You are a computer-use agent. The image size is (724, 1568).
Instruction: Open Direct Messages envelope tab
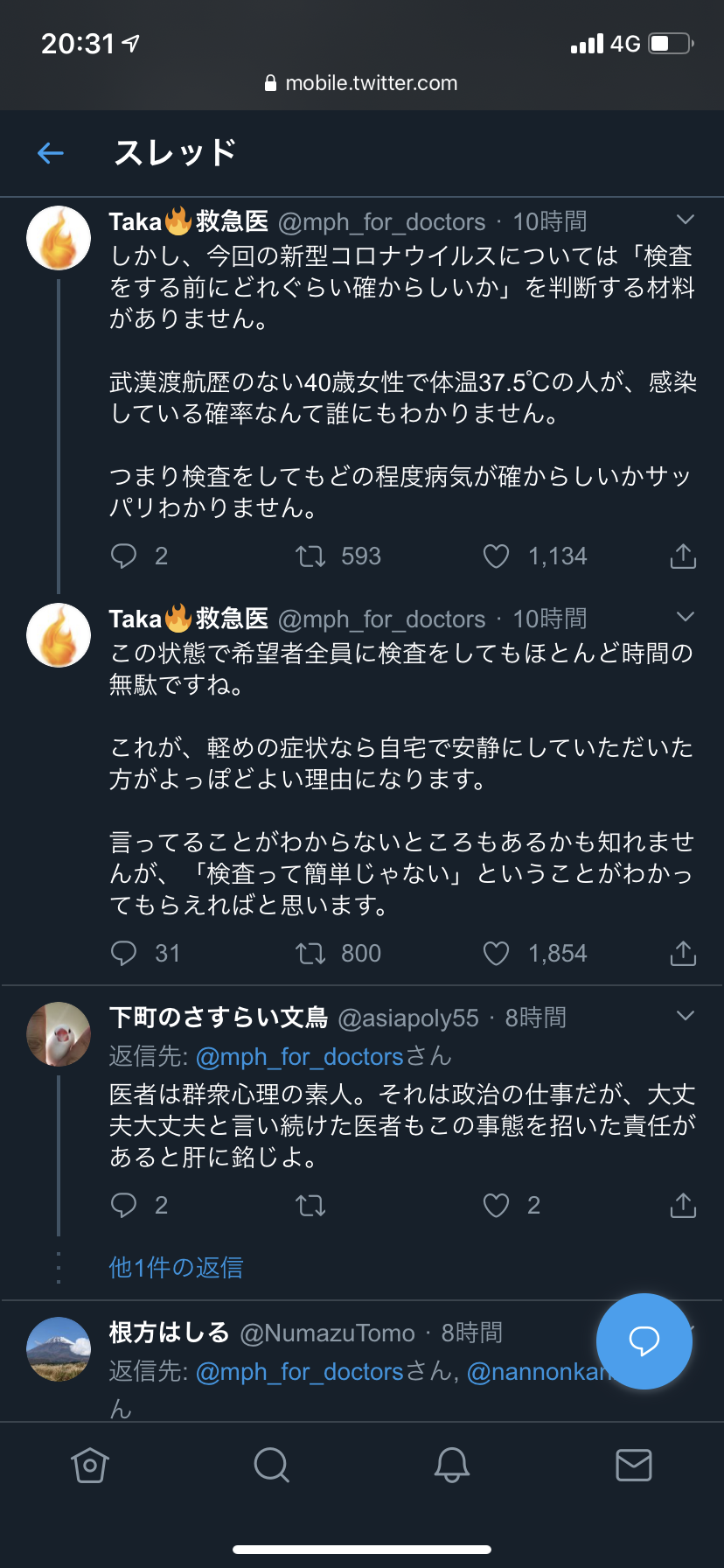(x=633, y=1465)
